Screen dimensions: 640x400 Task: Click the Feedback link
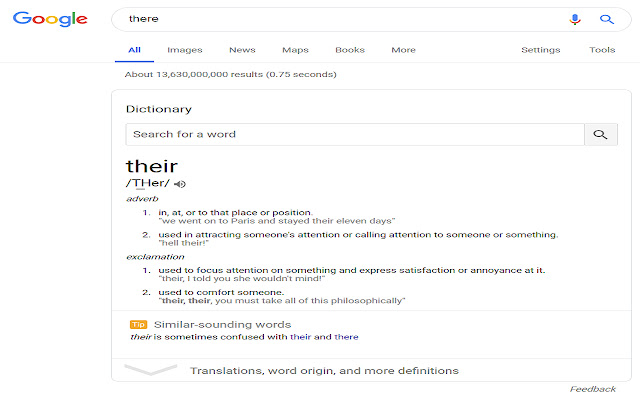coord(592,389)
